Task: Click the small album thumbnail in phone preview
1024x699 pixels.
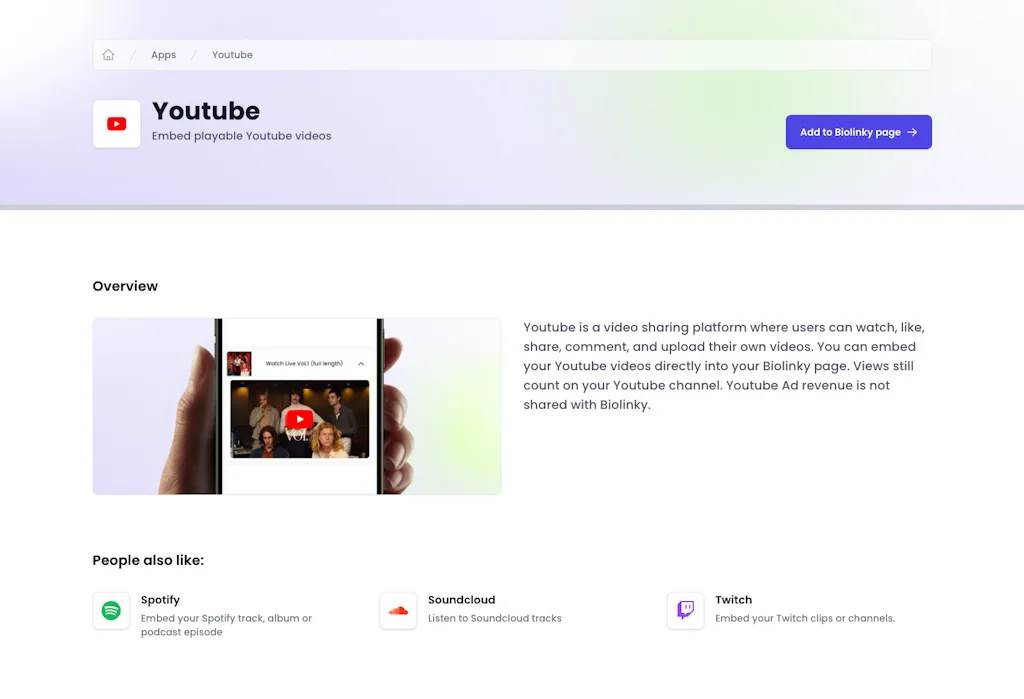Action: click(x=239, y=363)
